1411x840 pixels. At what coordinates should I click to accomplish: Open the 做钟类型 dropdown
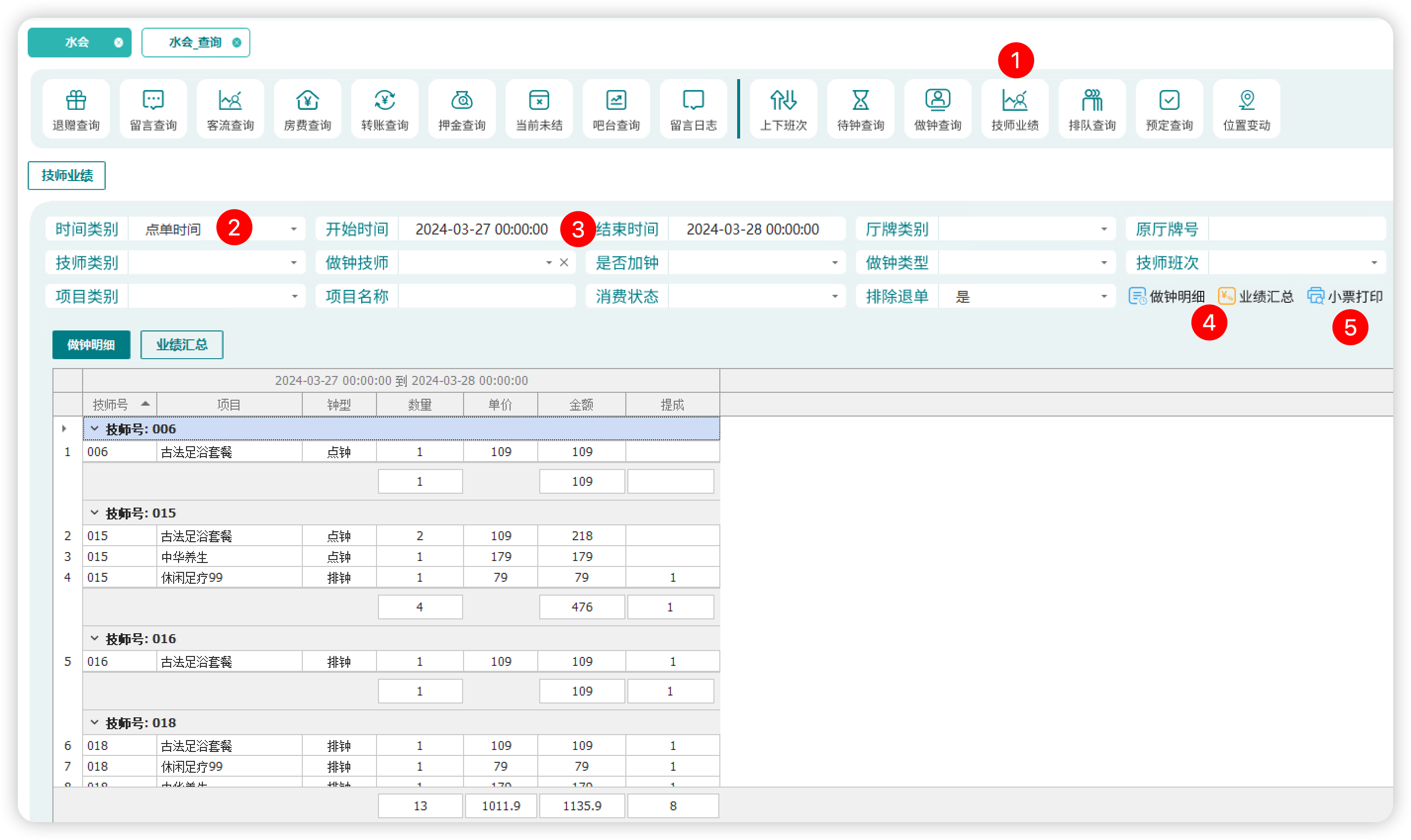tap(1104, 263)
